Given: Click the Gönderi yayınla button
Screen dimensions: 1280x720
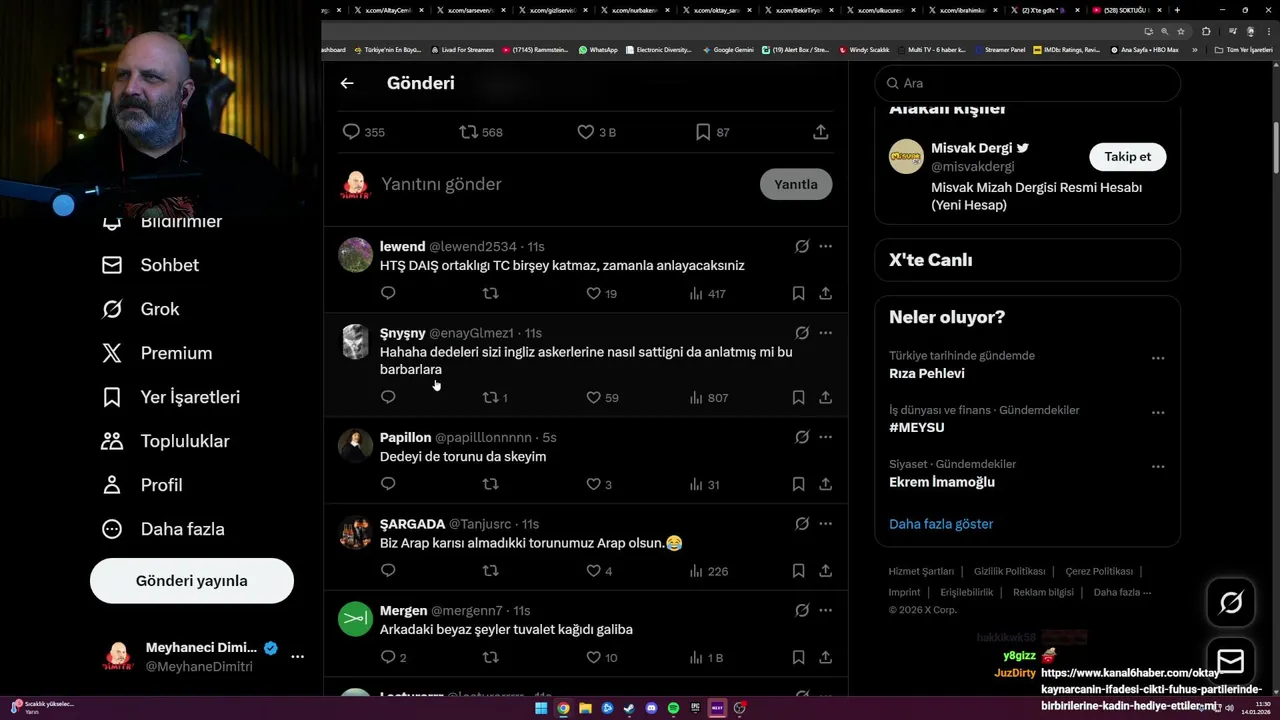Looking at the screenshot, I should [192, 581].
